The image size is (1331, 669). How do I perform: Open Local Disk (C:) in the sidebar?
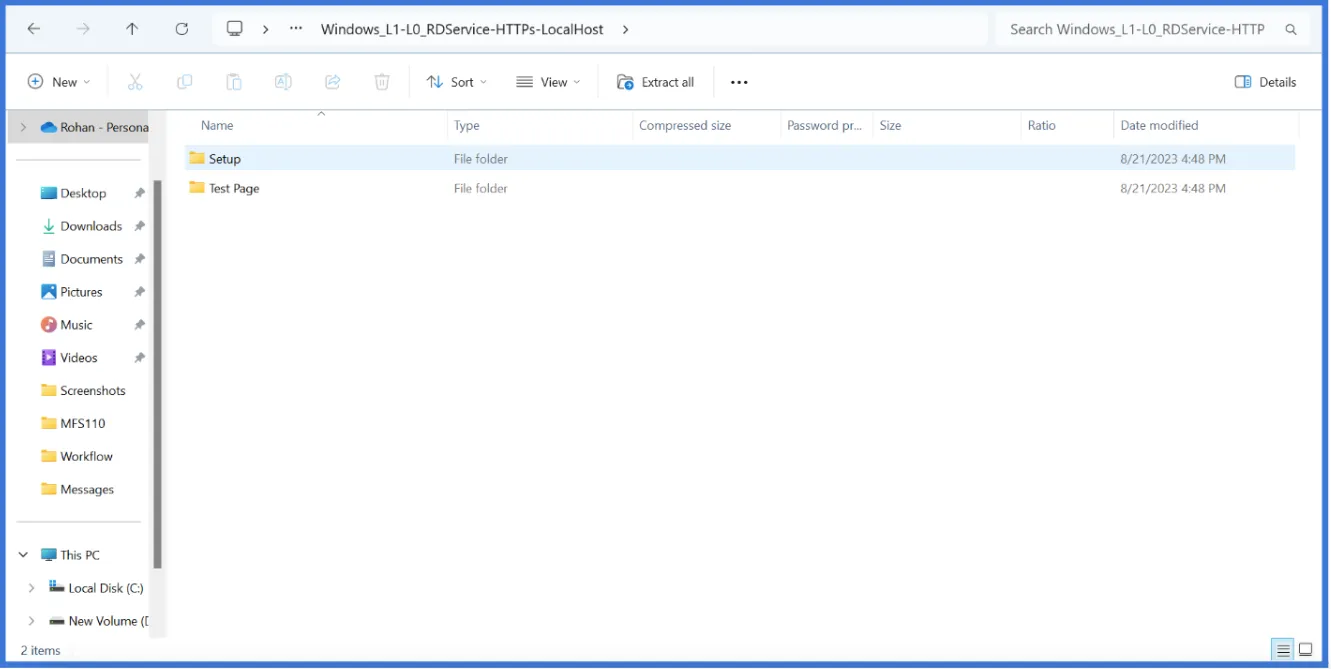pyautogui.click(x=106, y=588)
